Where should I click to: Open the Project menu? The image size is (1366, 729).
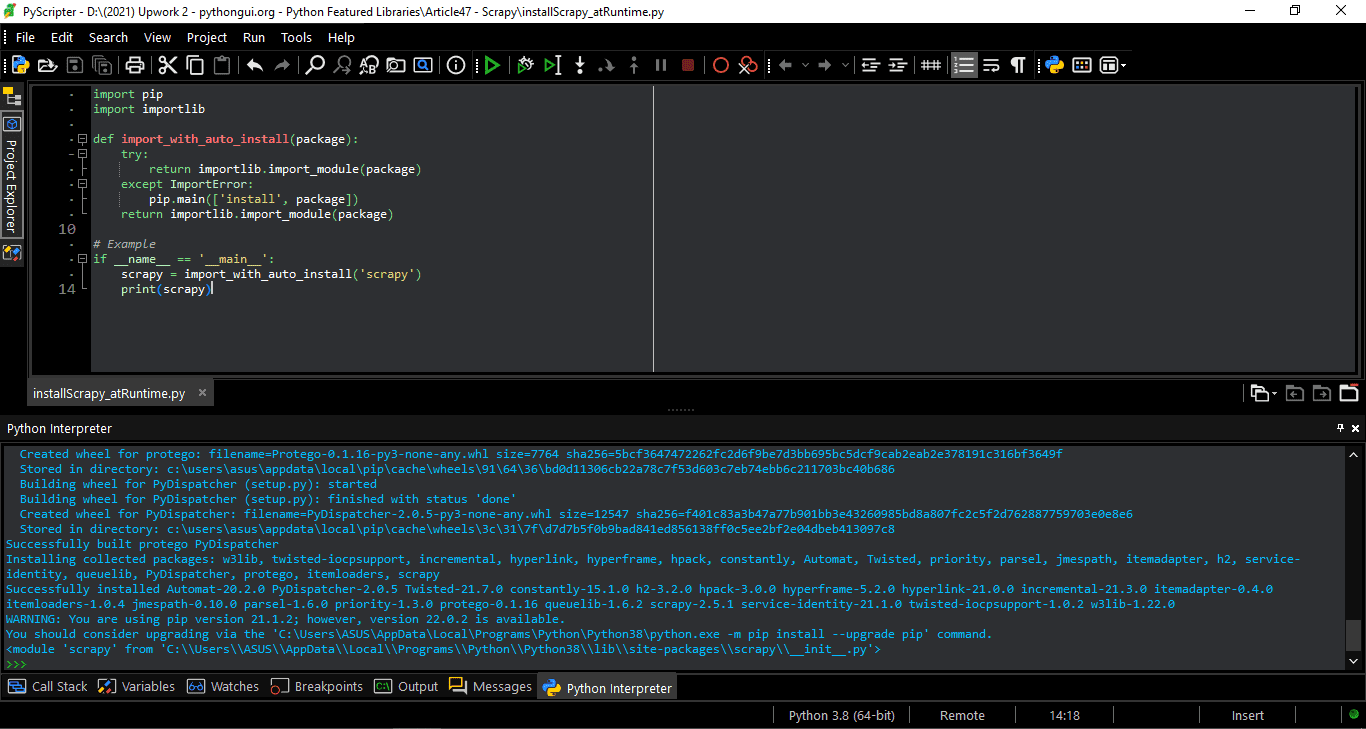pyautogui.click(x=207, y=37)
